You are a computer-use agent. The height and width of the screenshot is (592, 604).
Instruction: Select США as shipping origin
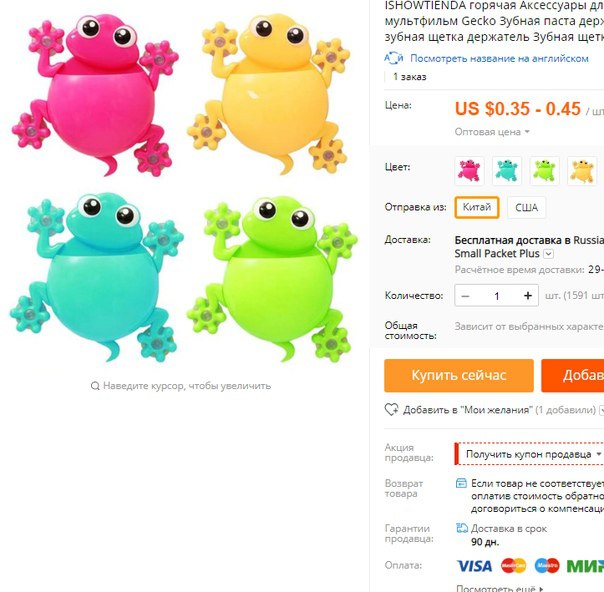pyautogui.click(x=526, y=208)
